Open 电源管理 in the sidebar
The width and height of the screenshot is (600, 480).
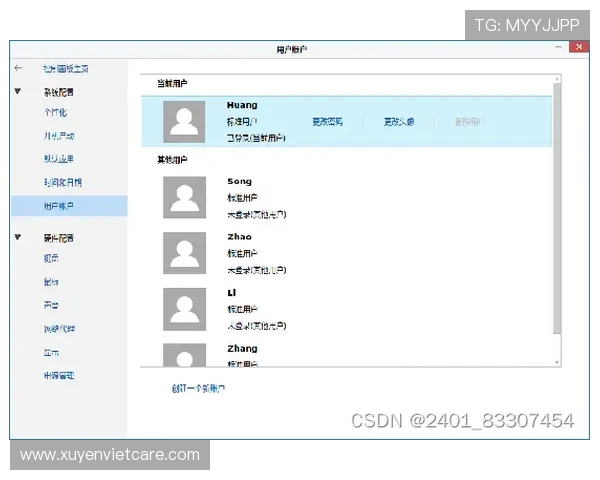click(x=59, y=376)
